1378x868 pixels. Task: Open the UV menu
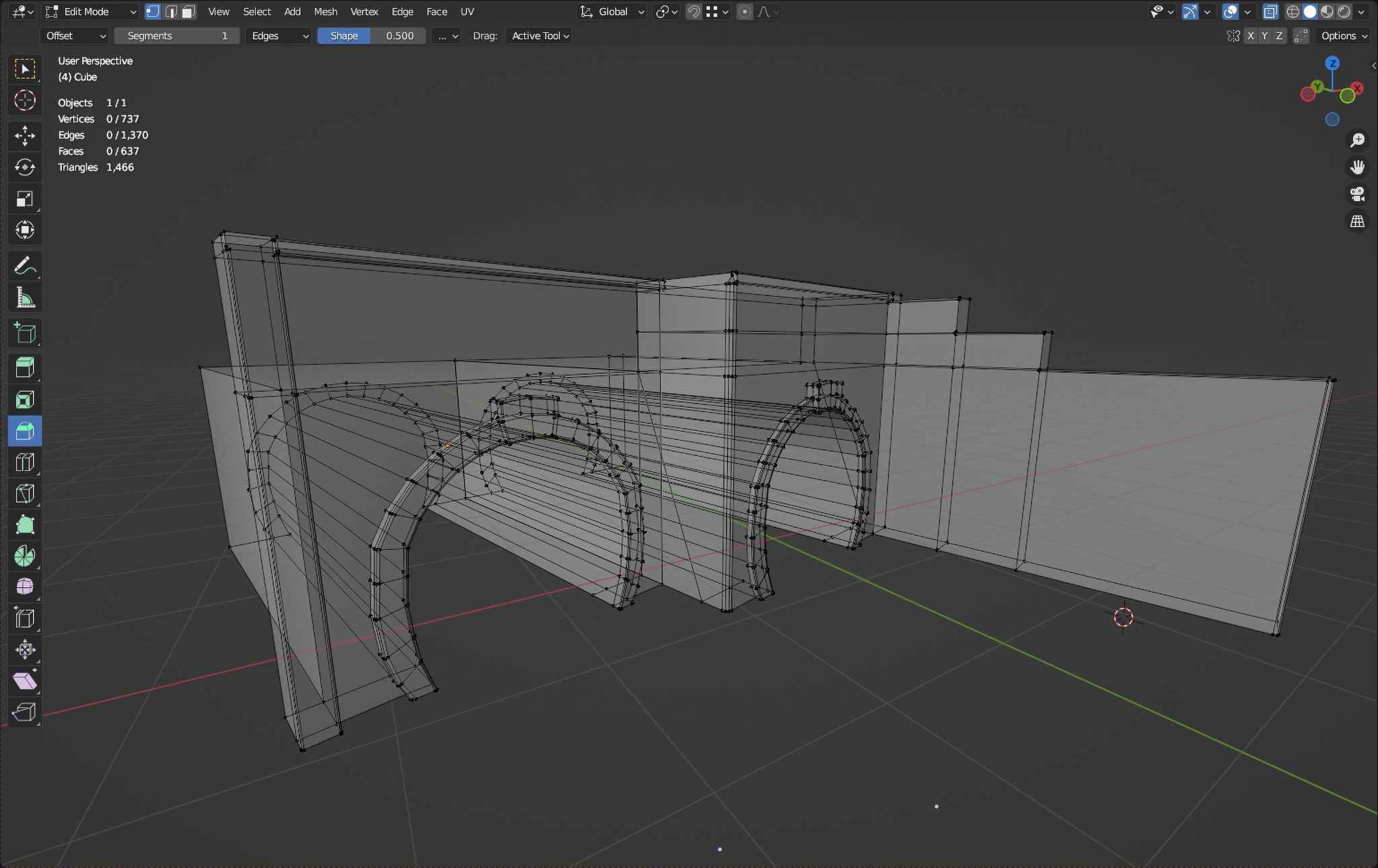click(x=467, y=11)
